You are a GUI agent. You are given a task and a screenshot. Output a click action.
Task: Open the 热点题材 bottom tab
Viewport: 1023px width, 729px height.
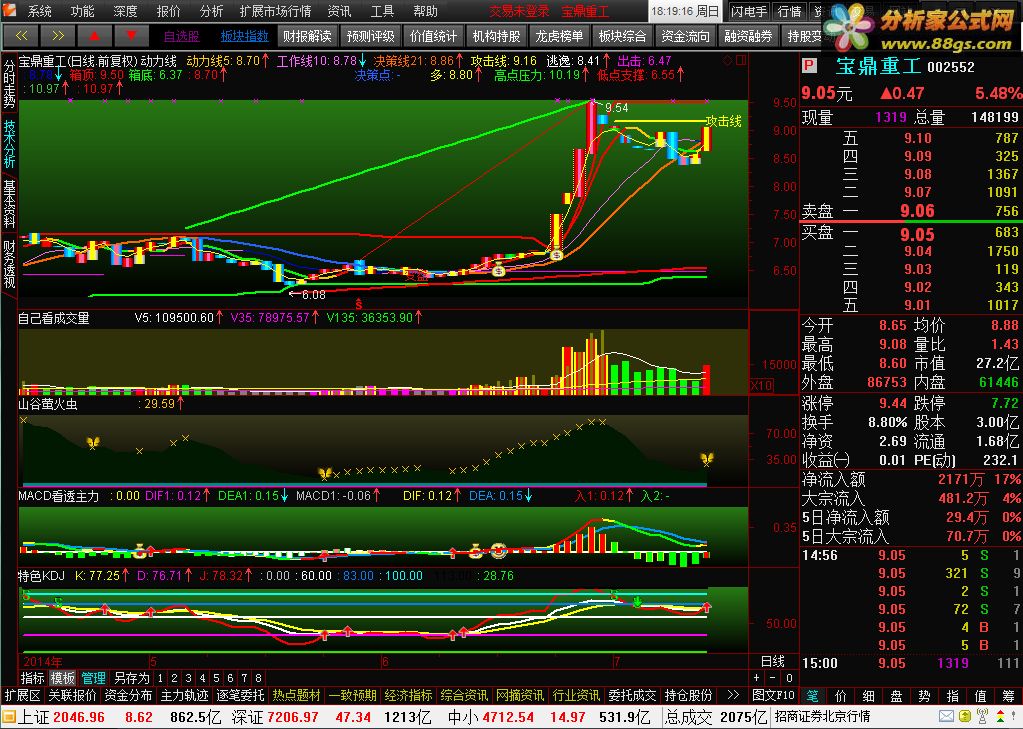pos(296,695)
